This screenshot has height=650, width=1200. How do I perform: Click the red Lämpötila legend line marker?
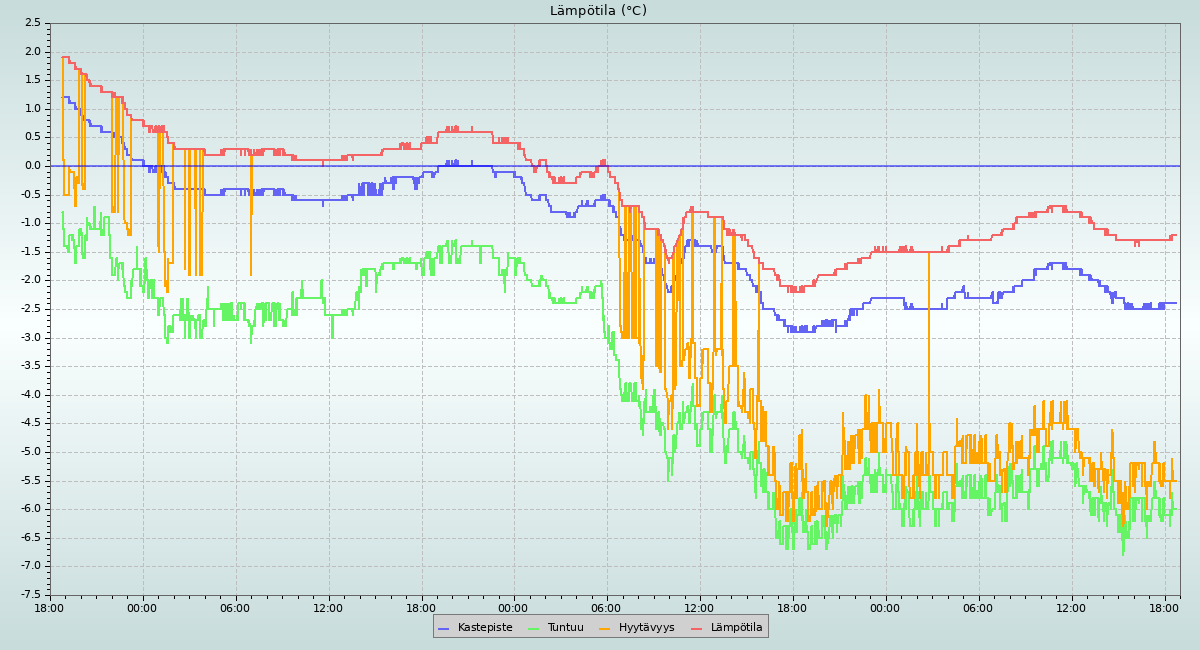tap(697, 628)
